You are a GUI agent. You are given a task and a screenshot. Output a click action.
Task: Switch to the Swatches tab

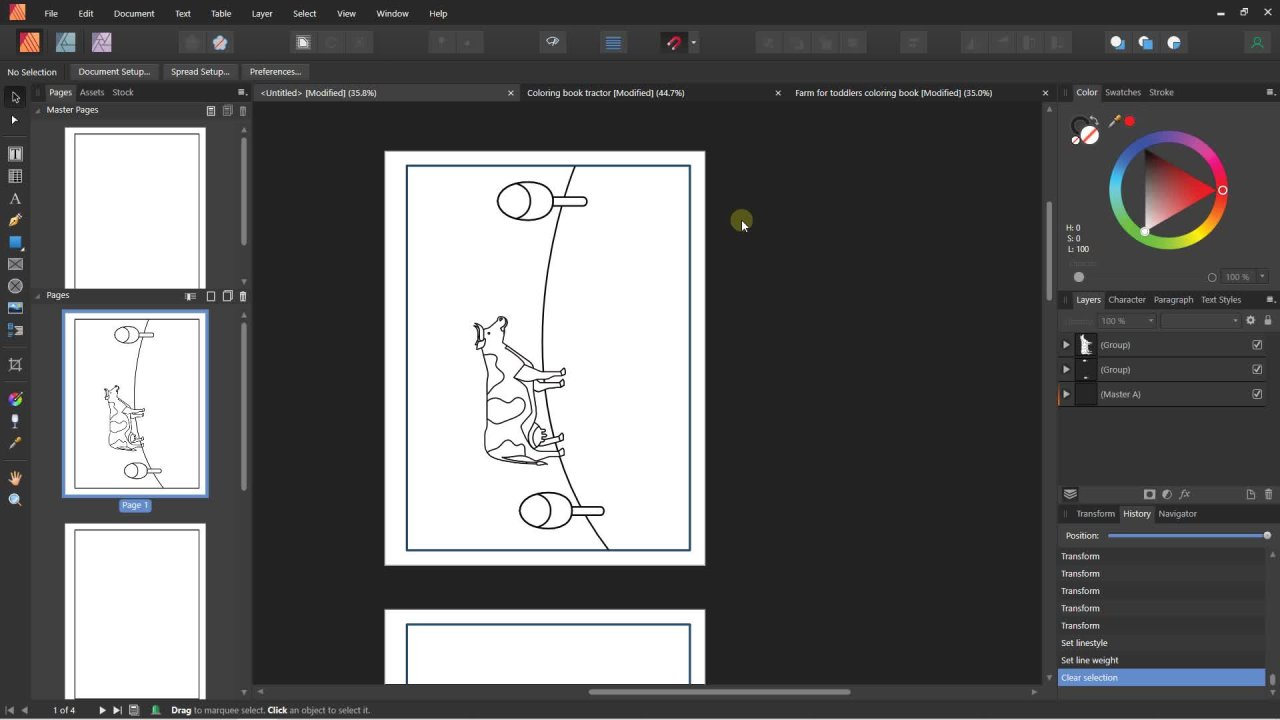pos(1122,92)
